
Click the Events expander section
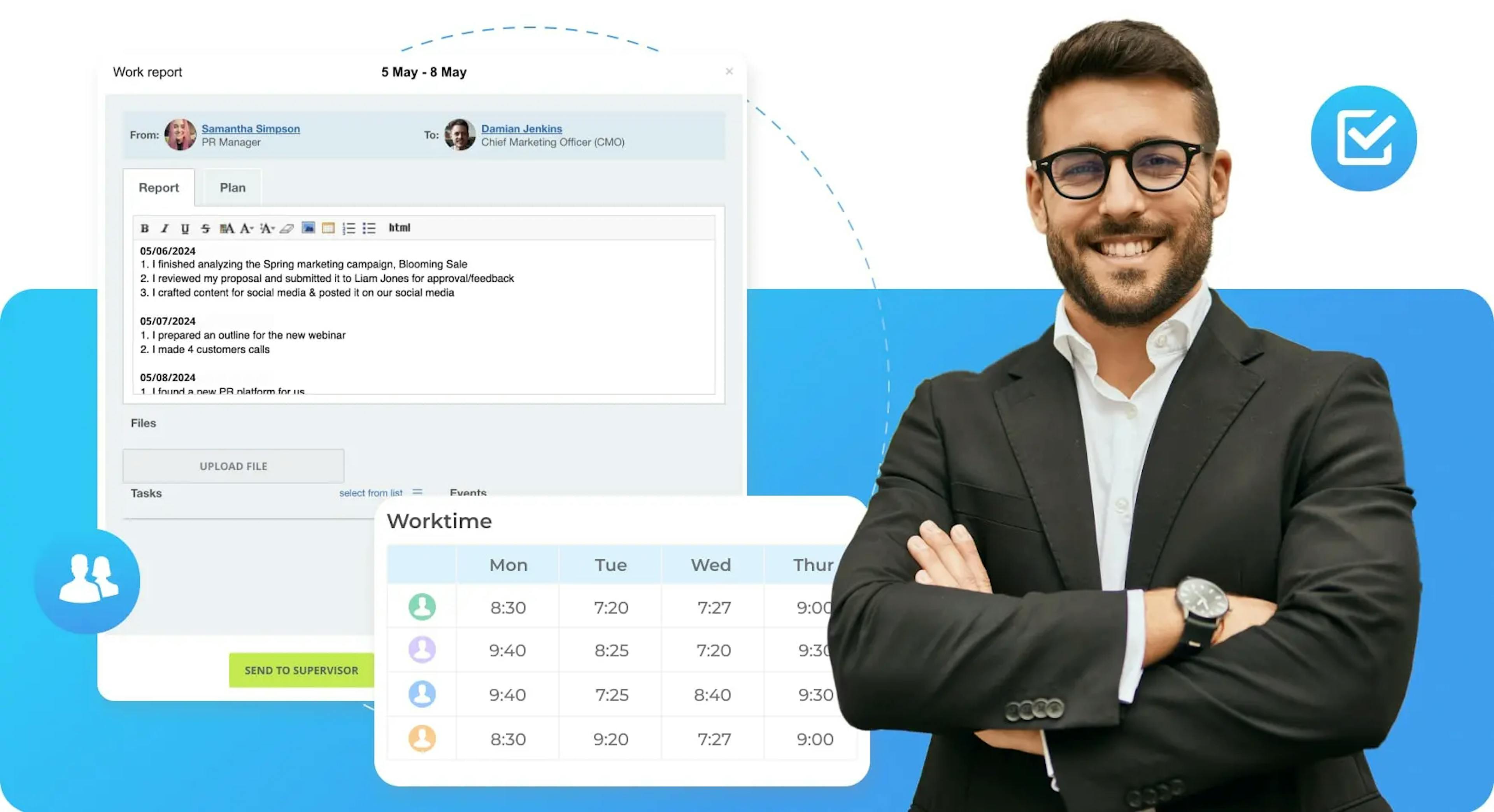coord(468,493)
